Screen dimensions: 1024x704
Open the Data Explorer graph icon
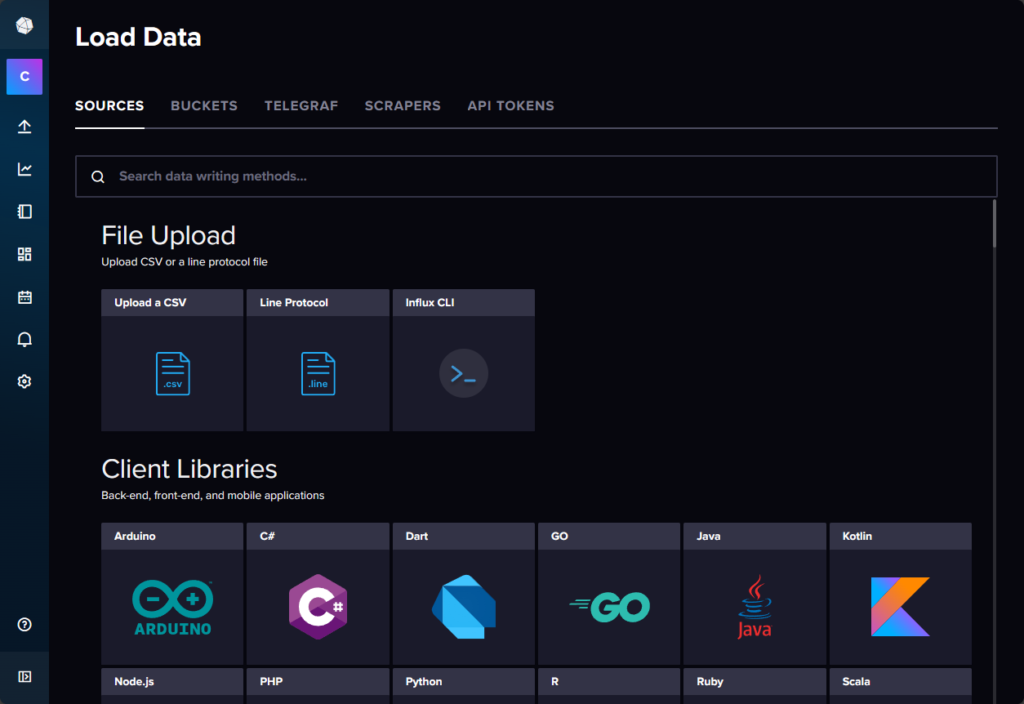click(x=24, y=169)
